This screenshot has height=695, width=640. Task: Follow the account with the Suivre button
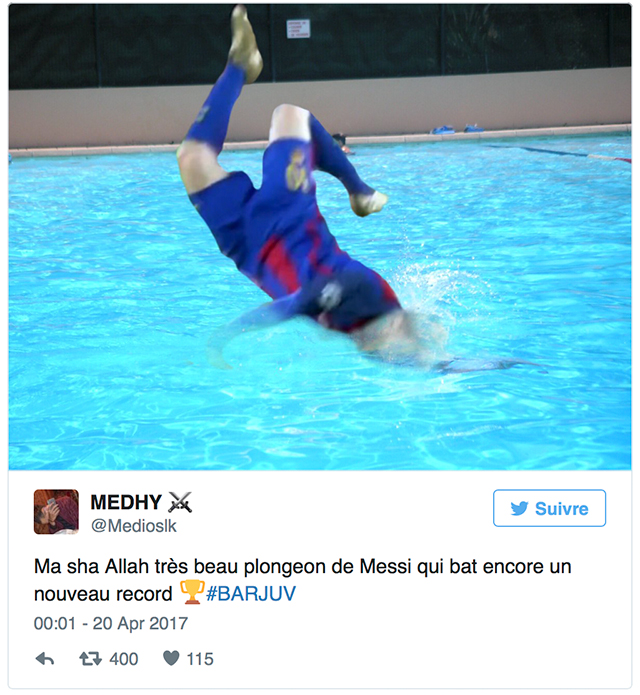click(x=549, y=508)
